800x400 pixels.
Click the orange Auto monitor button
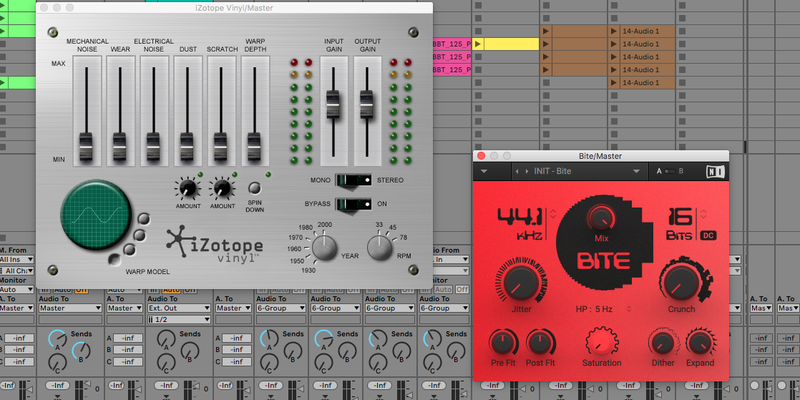point(172,289)
